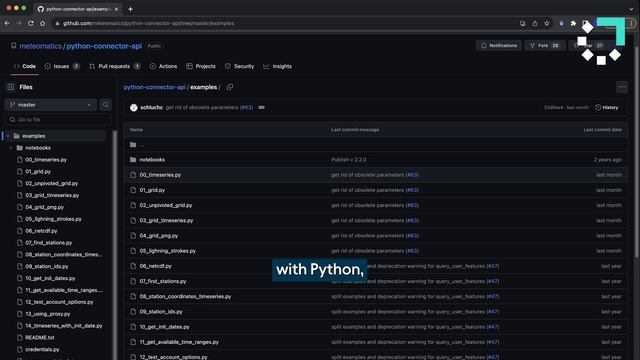Open the master branch dropdown
The height and width of the screenshot is (360, 640).
pos(51,105)
